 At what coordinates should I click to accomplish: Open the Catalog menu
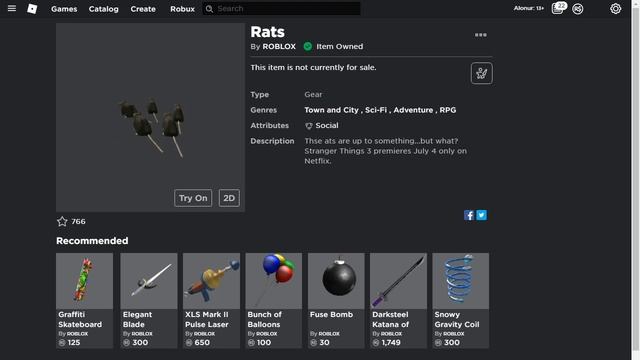(104, 9)
